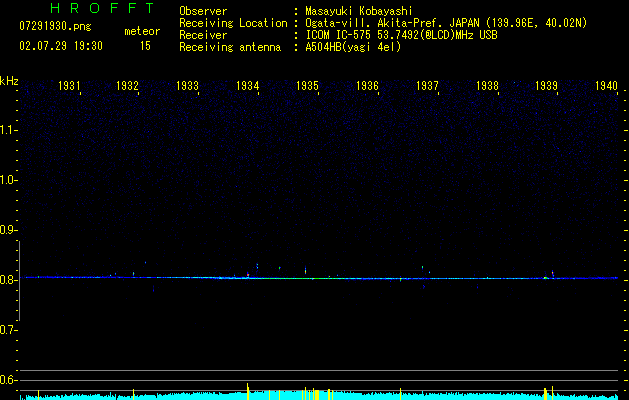Click the 1940 time axis label
629x400 pixels.
606,85
